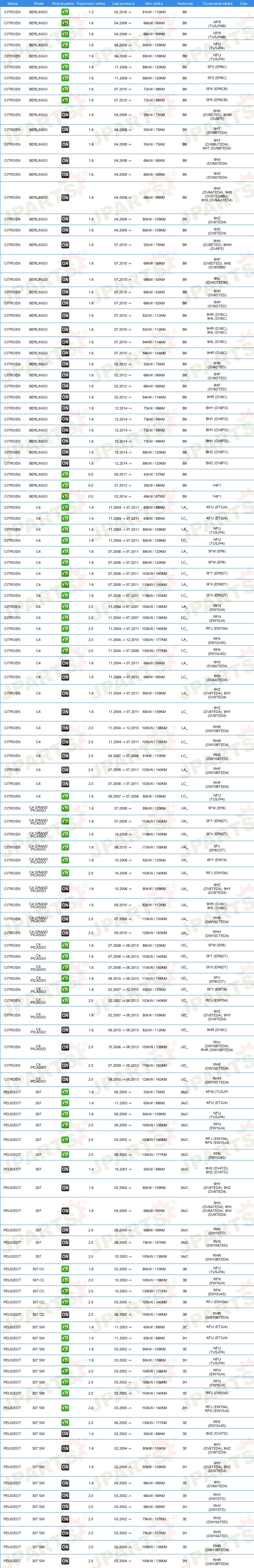254x1568 pixels.
Task: Click the ON icon in the Peugeot 307 8HX (DV4TD) row
Action: pos(65,1169)
